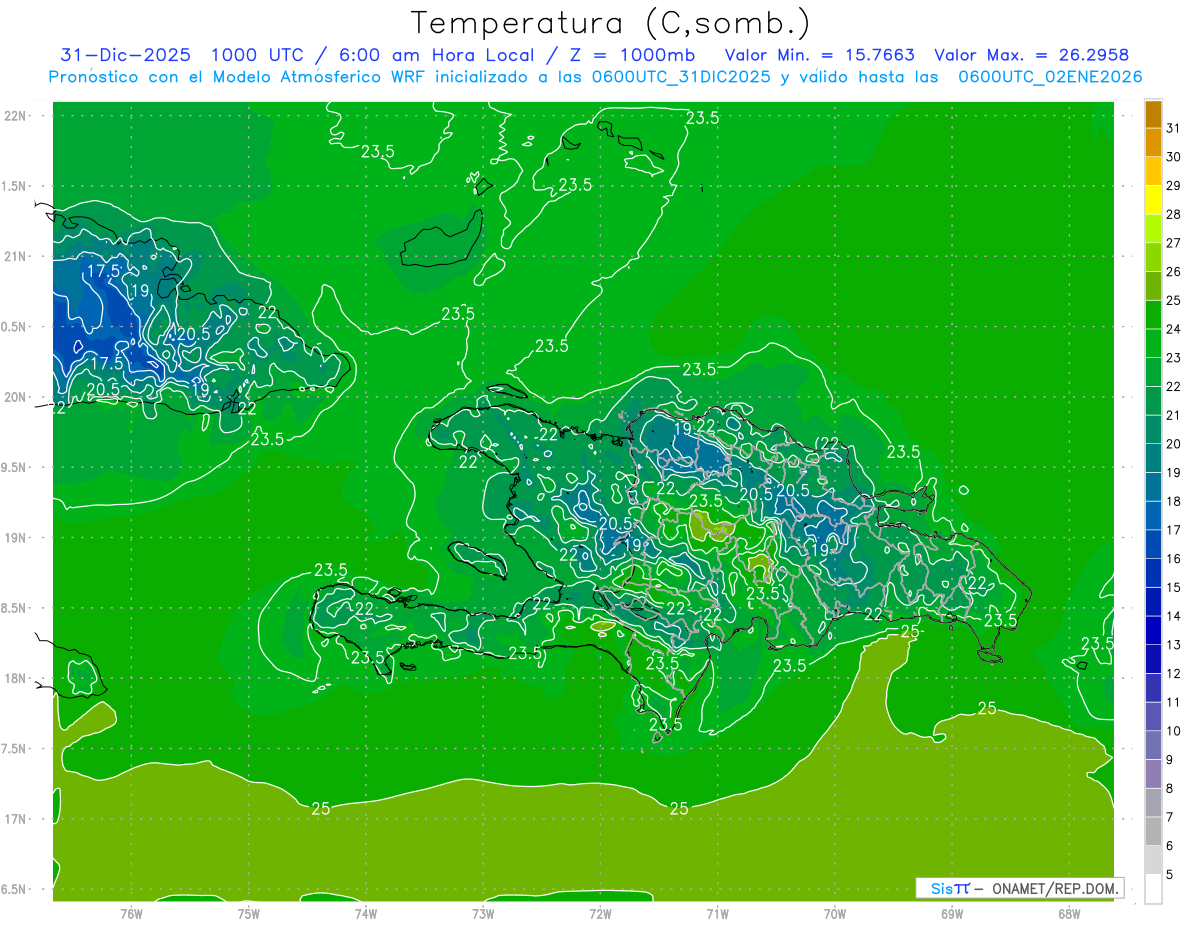Click the legend scale value 29
Screen dimensions: 1200x927
[x=1174, y=185]
